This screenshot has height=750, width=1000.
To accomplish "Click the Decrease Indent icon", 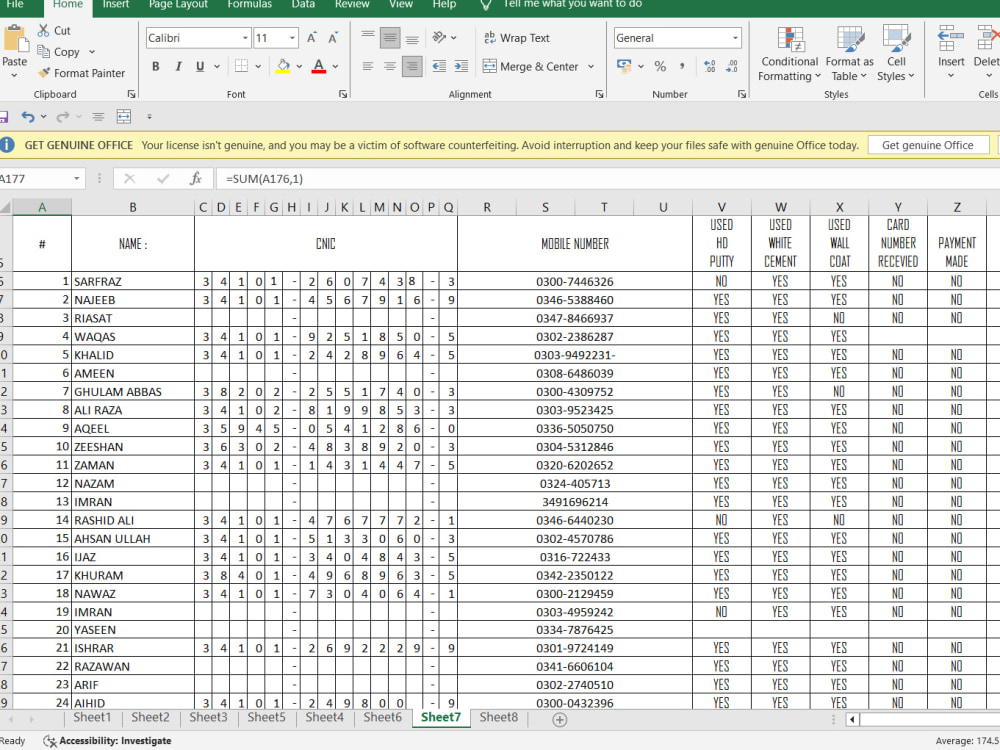I will pyautogui.click(x=439, y=66).
